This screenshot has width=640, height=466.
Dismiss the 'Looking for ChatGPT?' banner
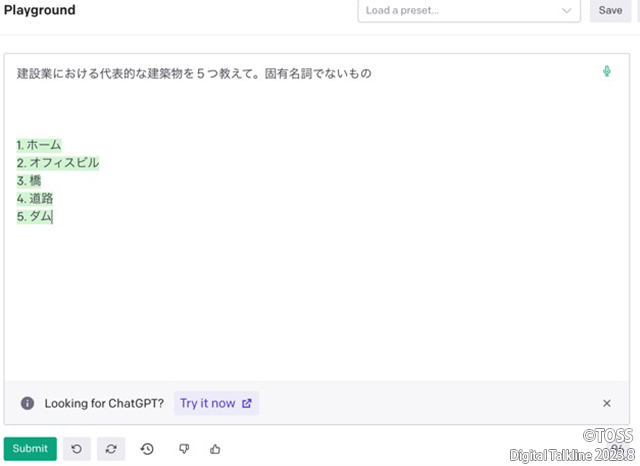click(x=606, y=403)
